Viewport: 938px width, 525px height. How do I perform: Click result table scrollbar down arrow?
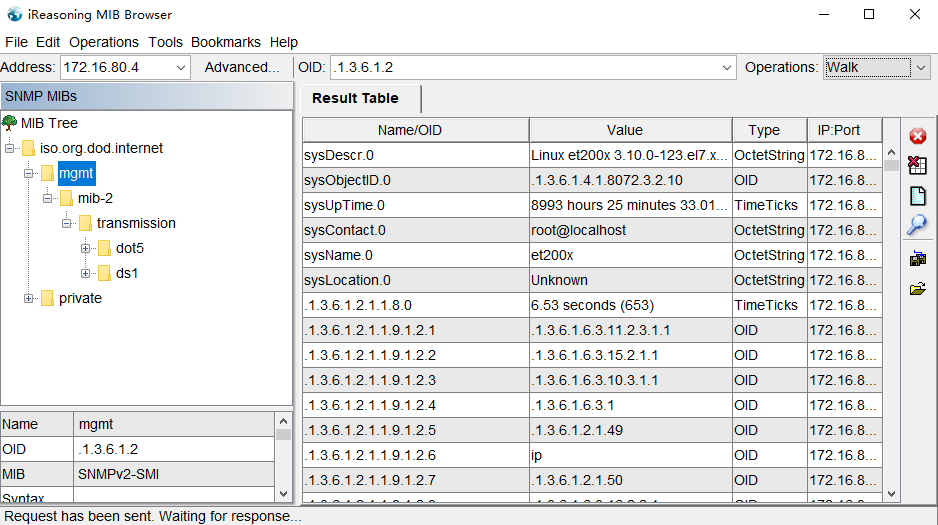click(x=891, y=494)
